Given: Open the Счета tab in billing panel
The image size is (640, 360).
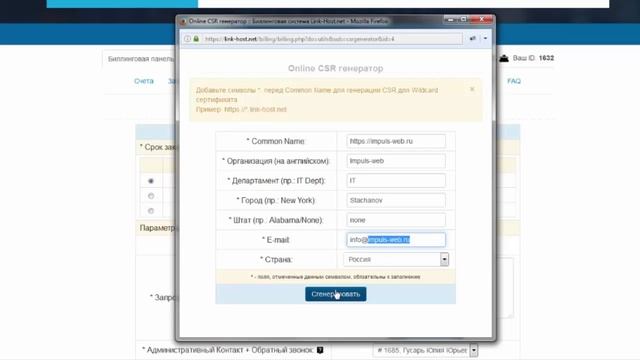Looking at the screenshot, I should tap(144, 81).
